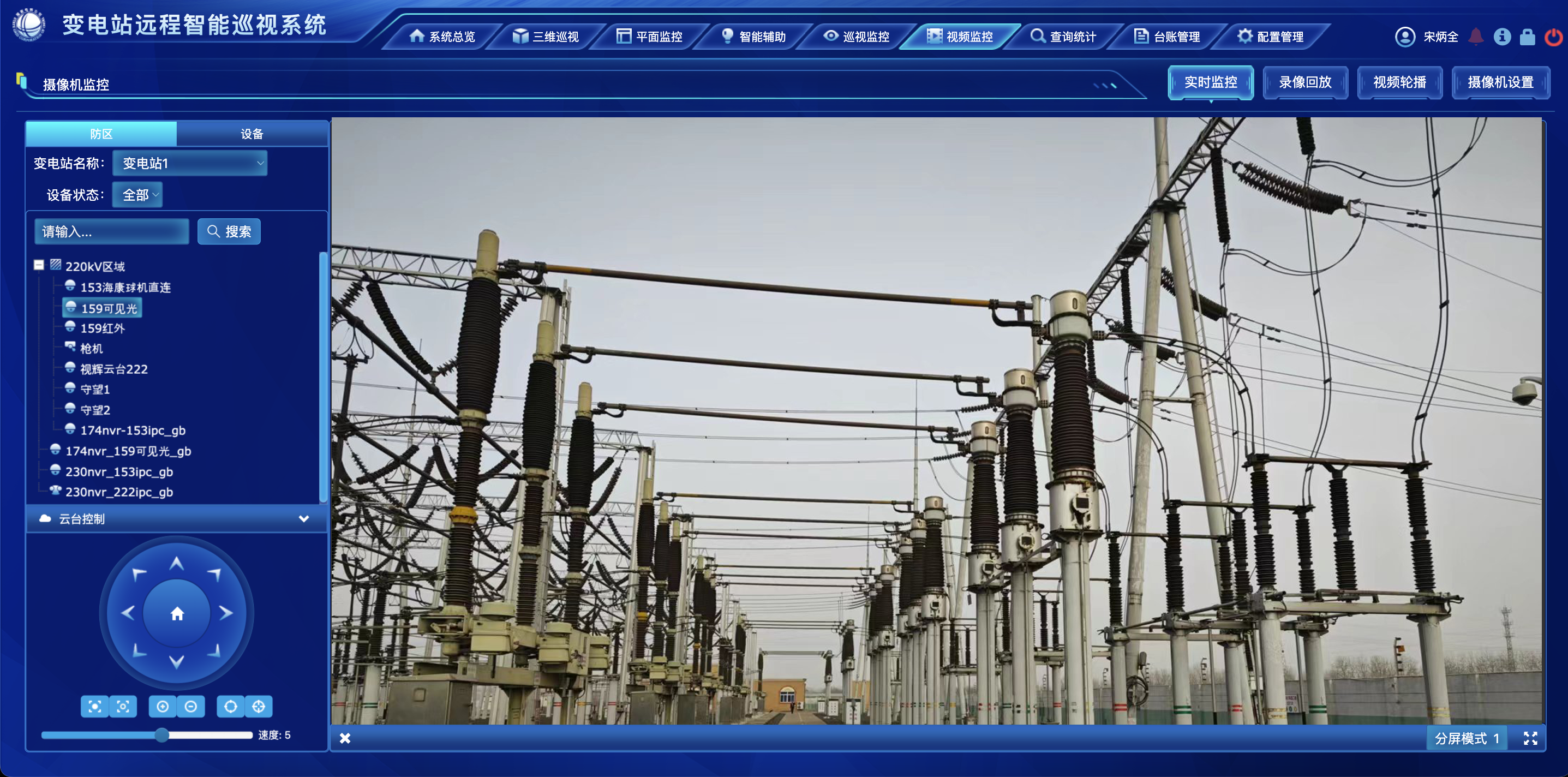The image size is (1568, 777).
Task: Click the alarm bell icon
Action: pyautogui.click(x=1475, y=37)
